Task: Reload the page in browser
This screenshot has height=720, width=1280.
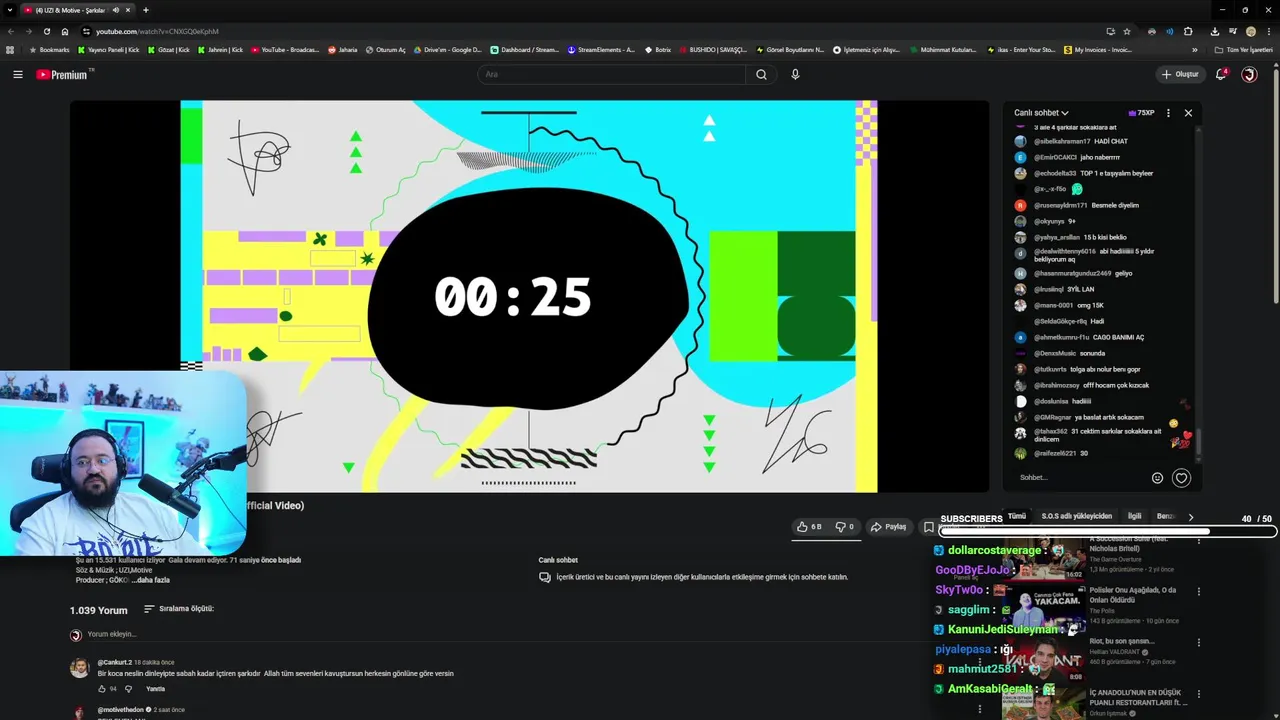Action: (46, 31)
